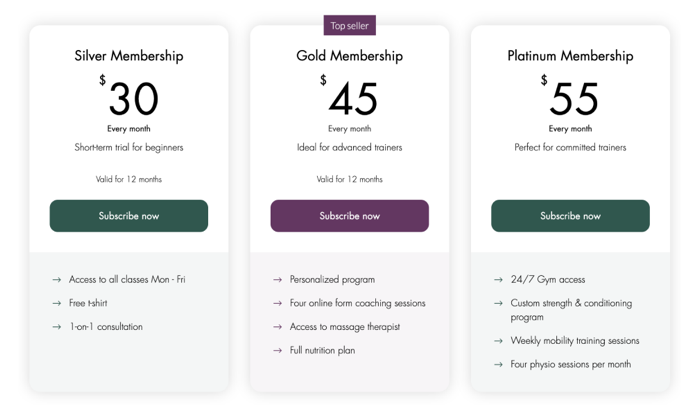Click arrow icon beside Access to all classes

pyautogui.click(x=57, y=279)
